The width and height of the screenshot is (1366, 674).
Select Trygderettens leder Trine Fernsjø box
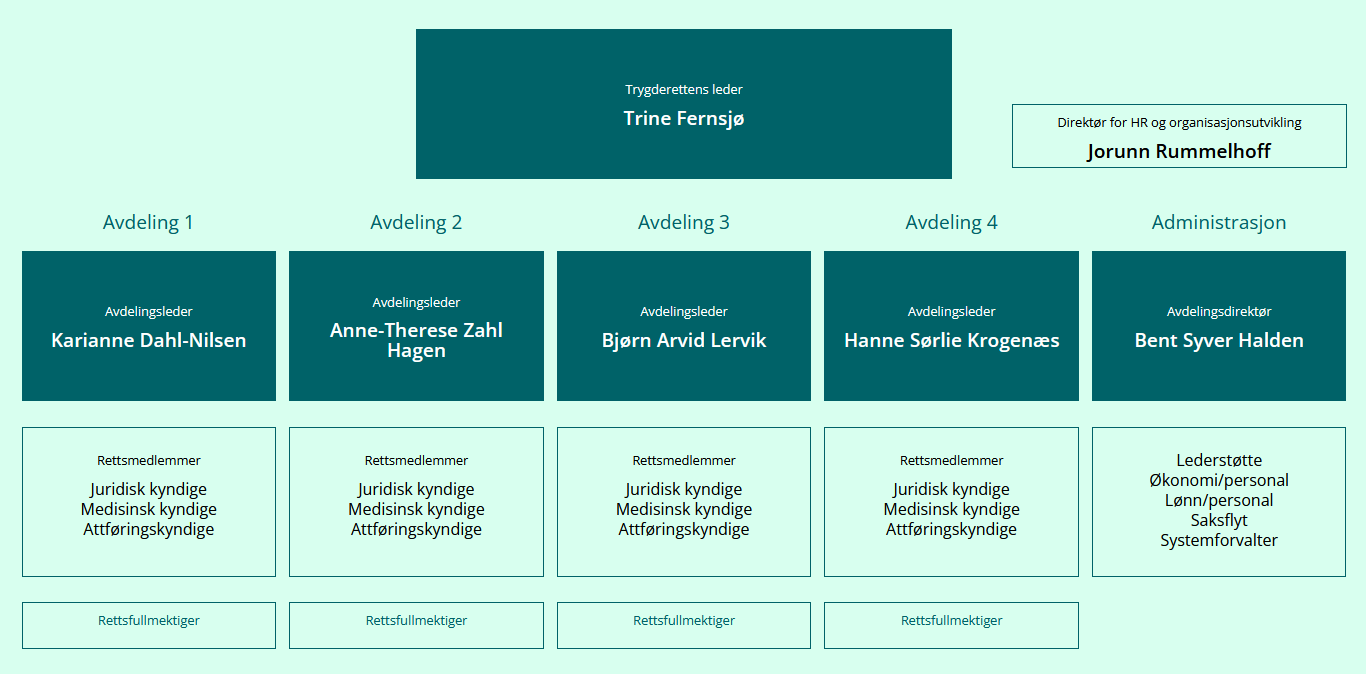[683, 104]
